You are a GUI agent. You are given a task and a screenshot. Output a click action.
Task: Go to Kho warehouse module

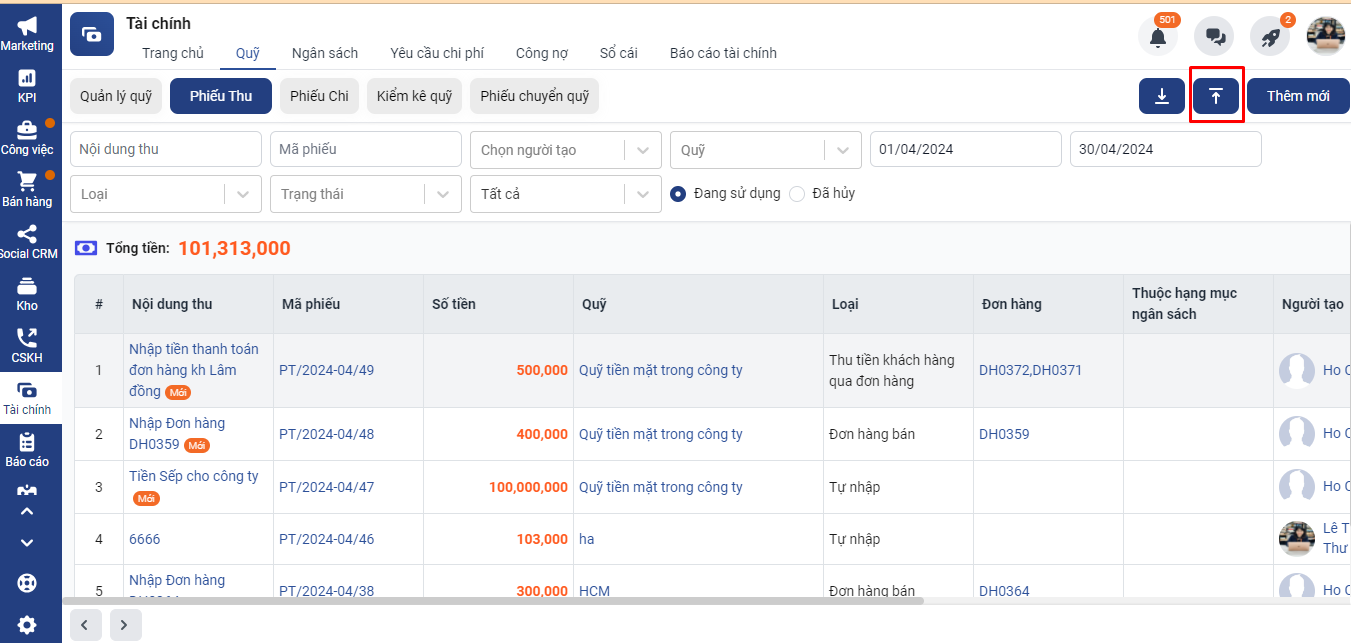click(x=27, y=293)
